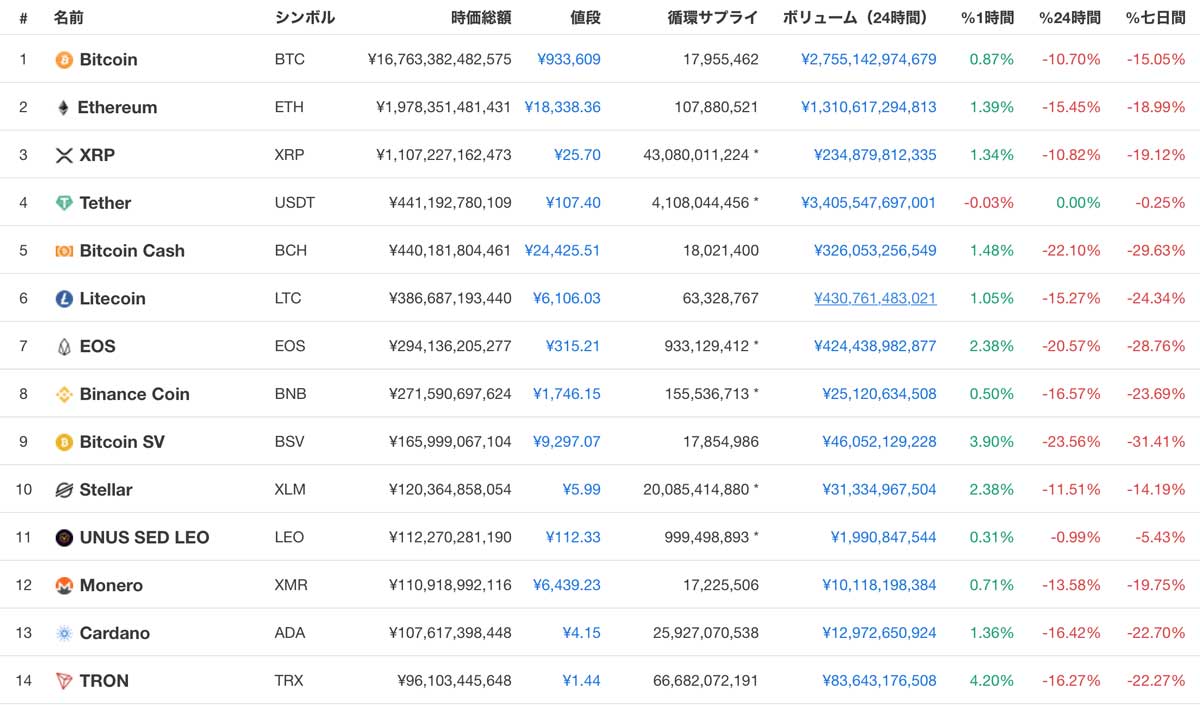Viewport: 1200px width, 705px height.
Task: Sort by the 時価総額 column header
Action: (481, 18)
